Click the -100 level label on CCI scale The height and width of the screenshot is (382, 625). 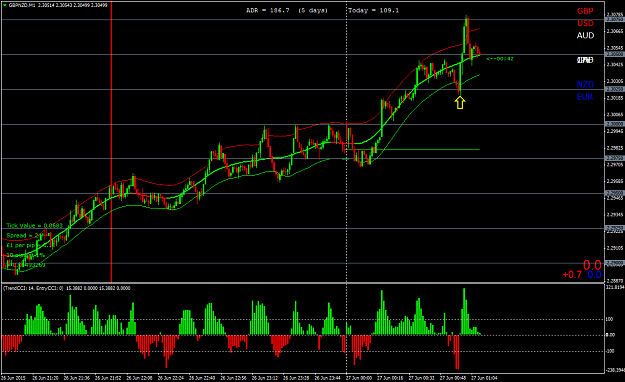610,351
